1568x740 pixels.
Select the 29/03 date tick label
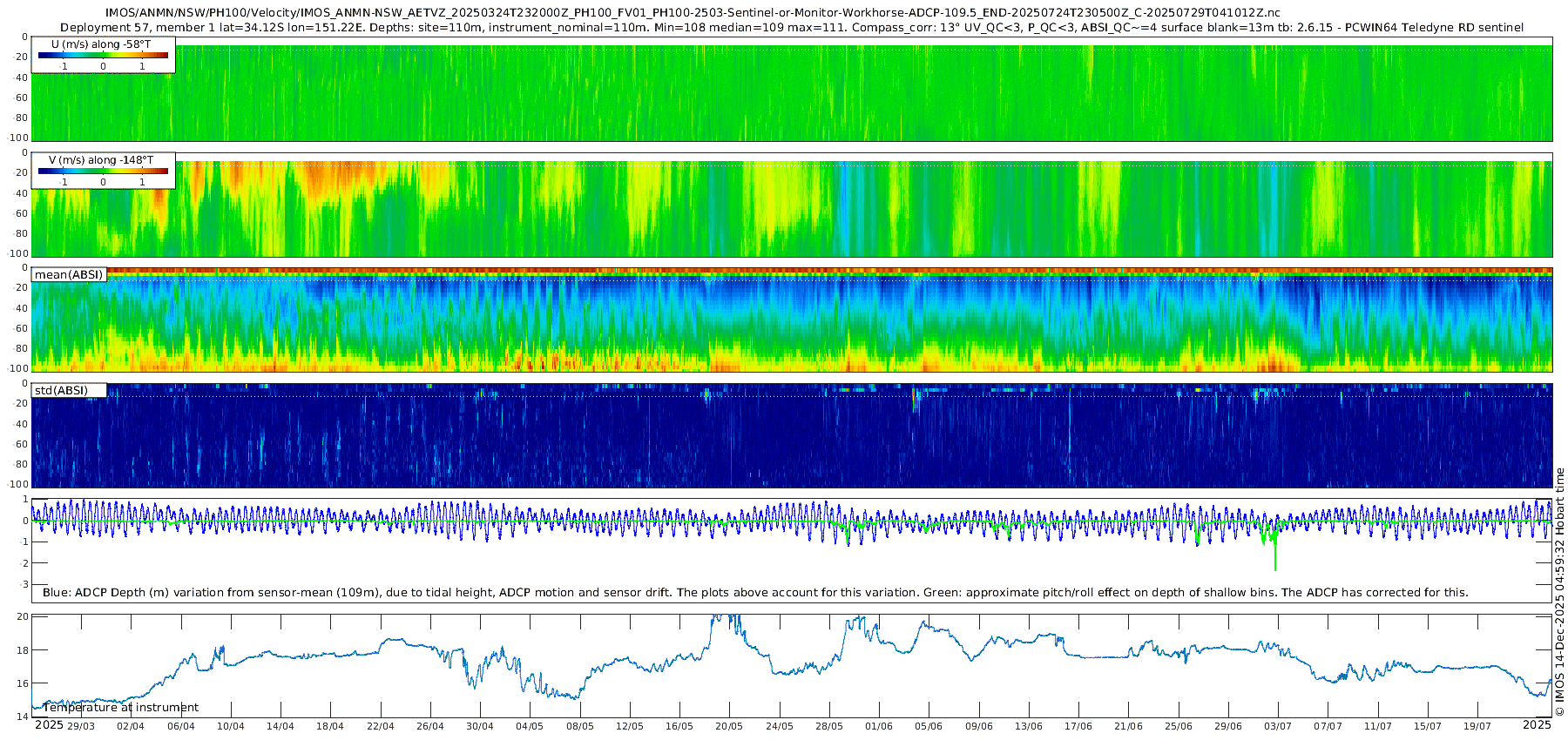coord(81,726)
